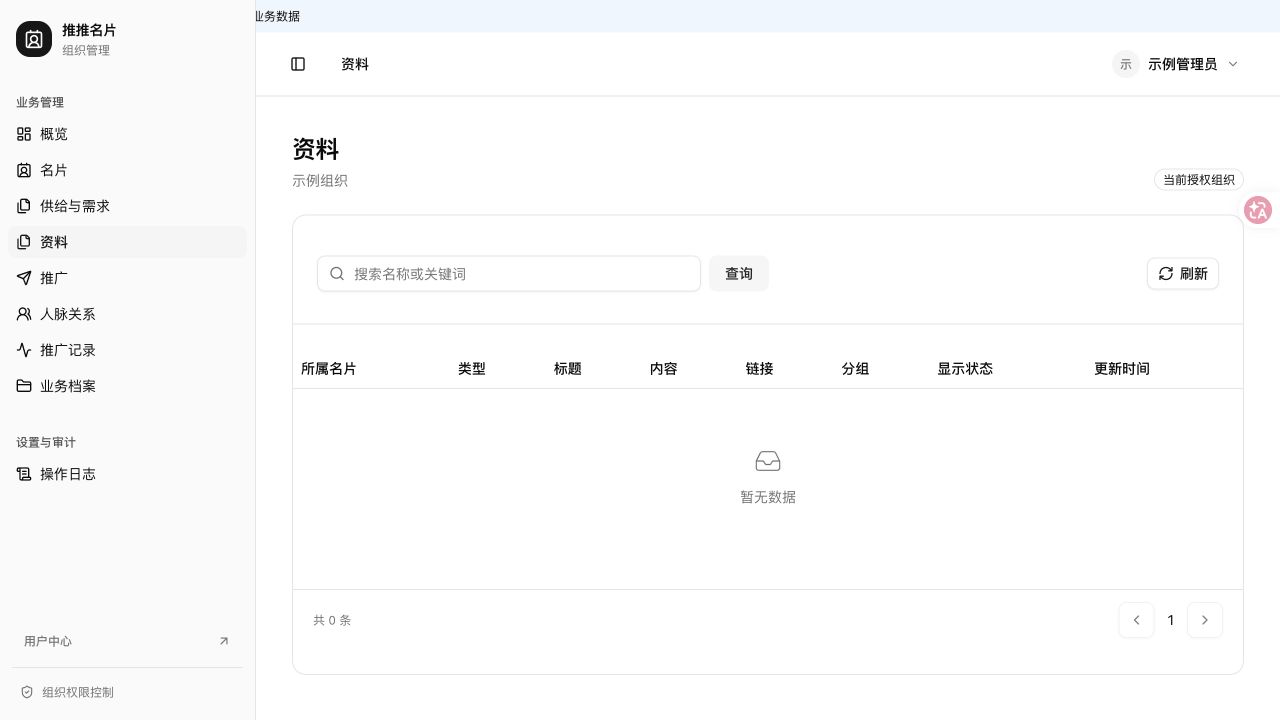
Task: Click the 显示状态 column header
Action: click(x=965, y=369)
